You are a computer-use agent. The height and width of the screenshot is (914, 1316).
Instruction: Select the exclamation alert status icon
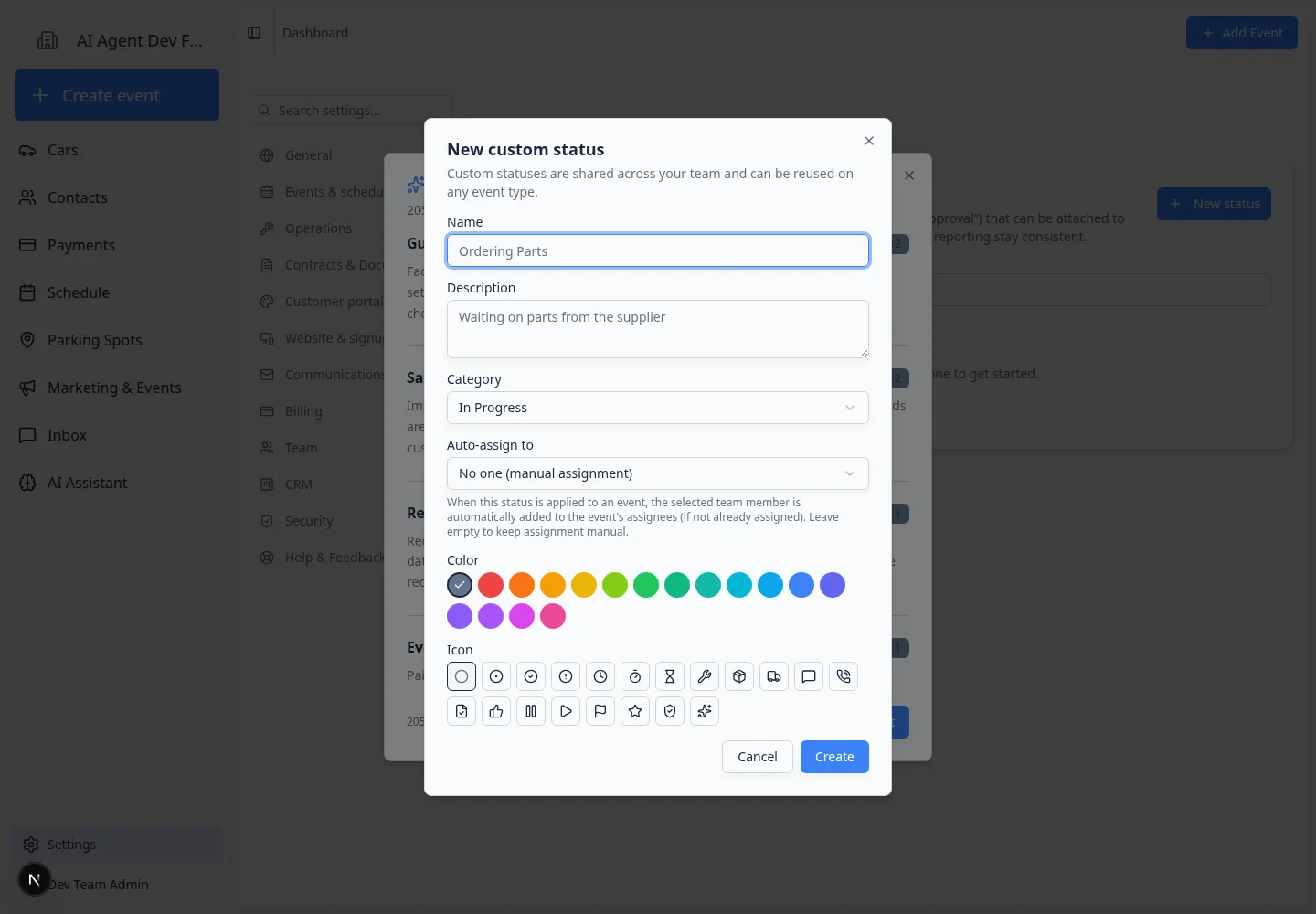point(566,676)
